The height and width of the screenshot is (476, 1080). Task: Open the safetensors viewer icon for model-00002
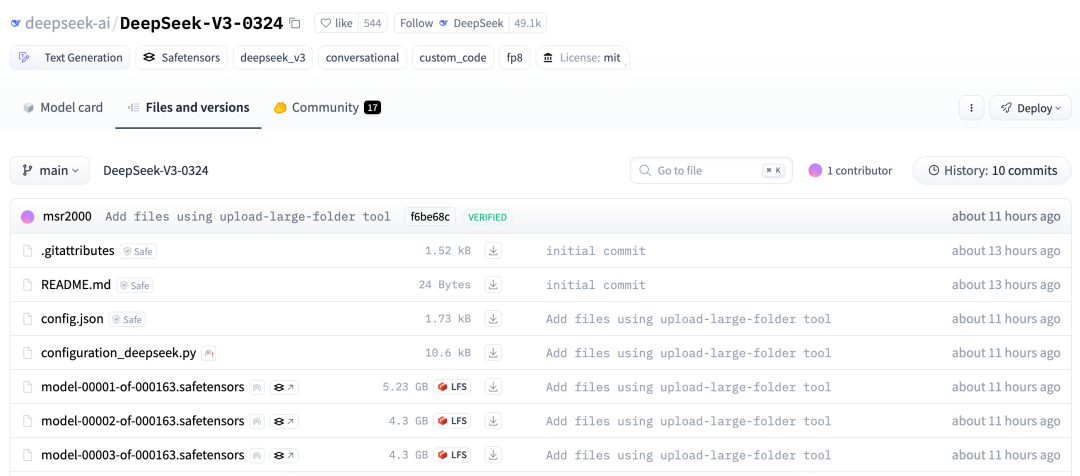click(284, 422)
